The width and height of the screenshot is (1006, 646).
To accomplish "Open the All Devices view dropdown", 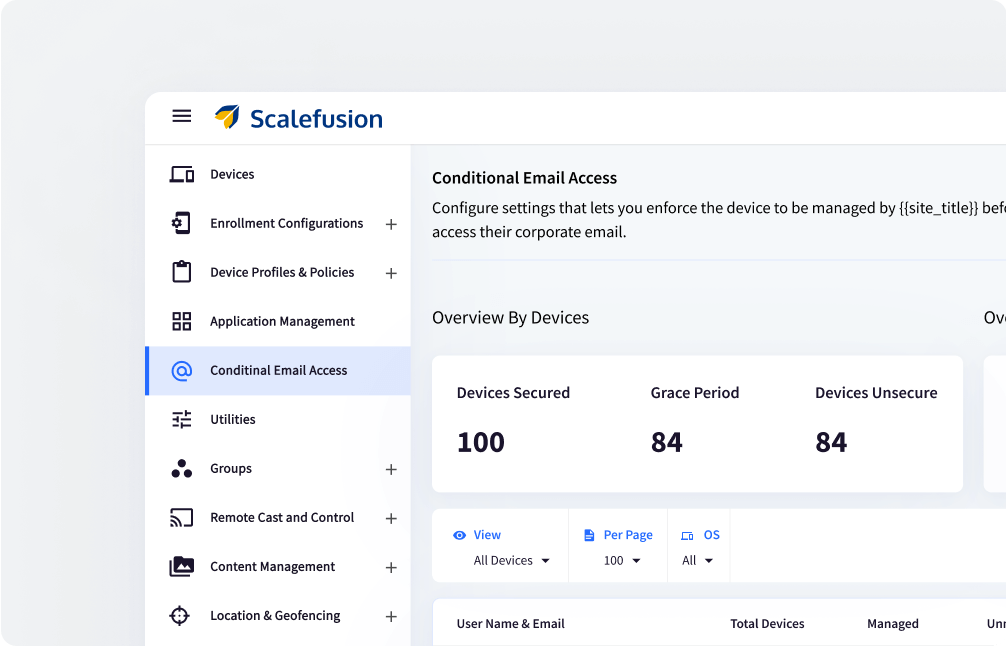I will (510, 560).
